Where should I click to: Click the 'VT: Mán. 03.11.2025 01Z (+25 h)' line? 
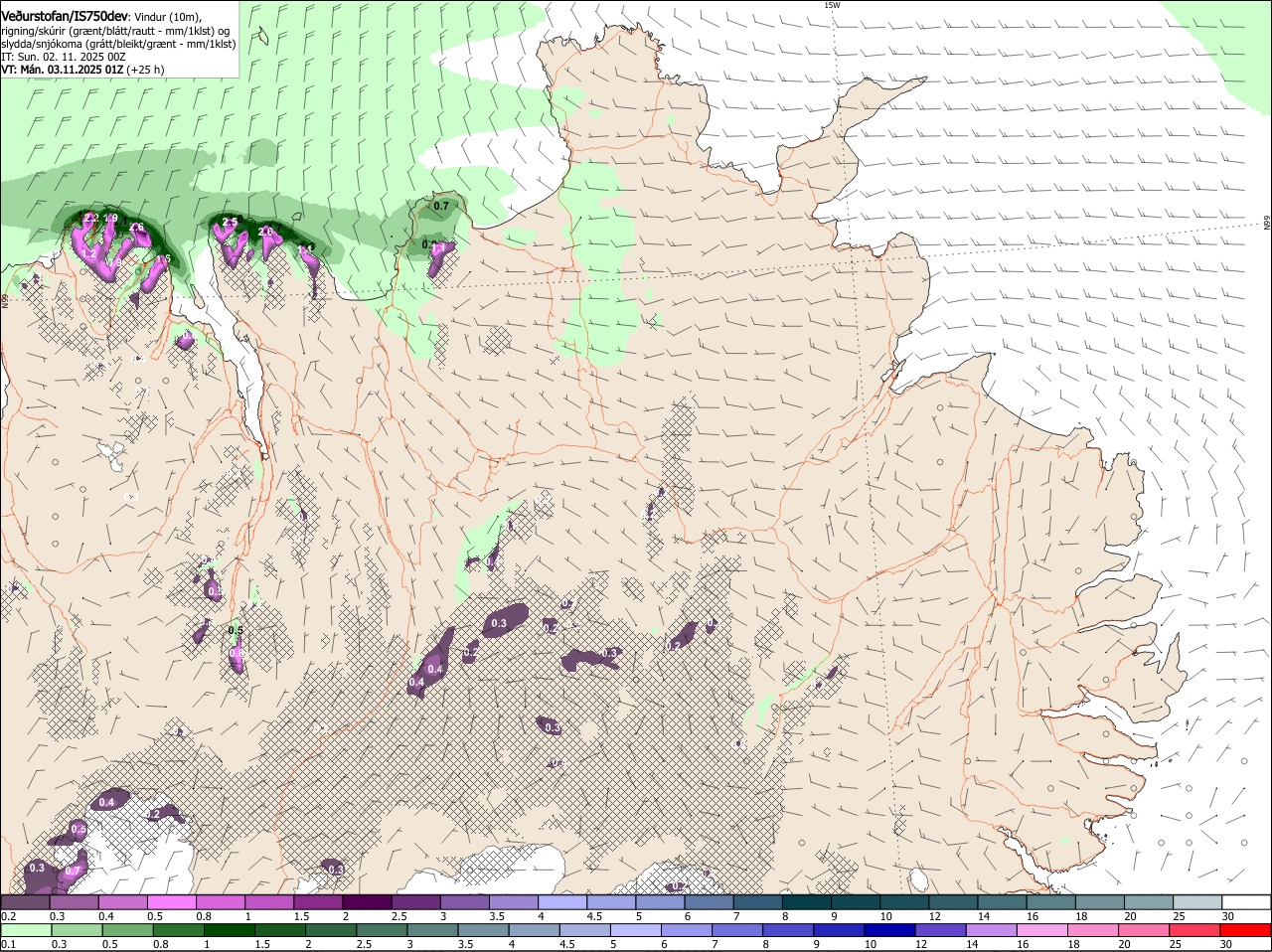pos(82,70)
